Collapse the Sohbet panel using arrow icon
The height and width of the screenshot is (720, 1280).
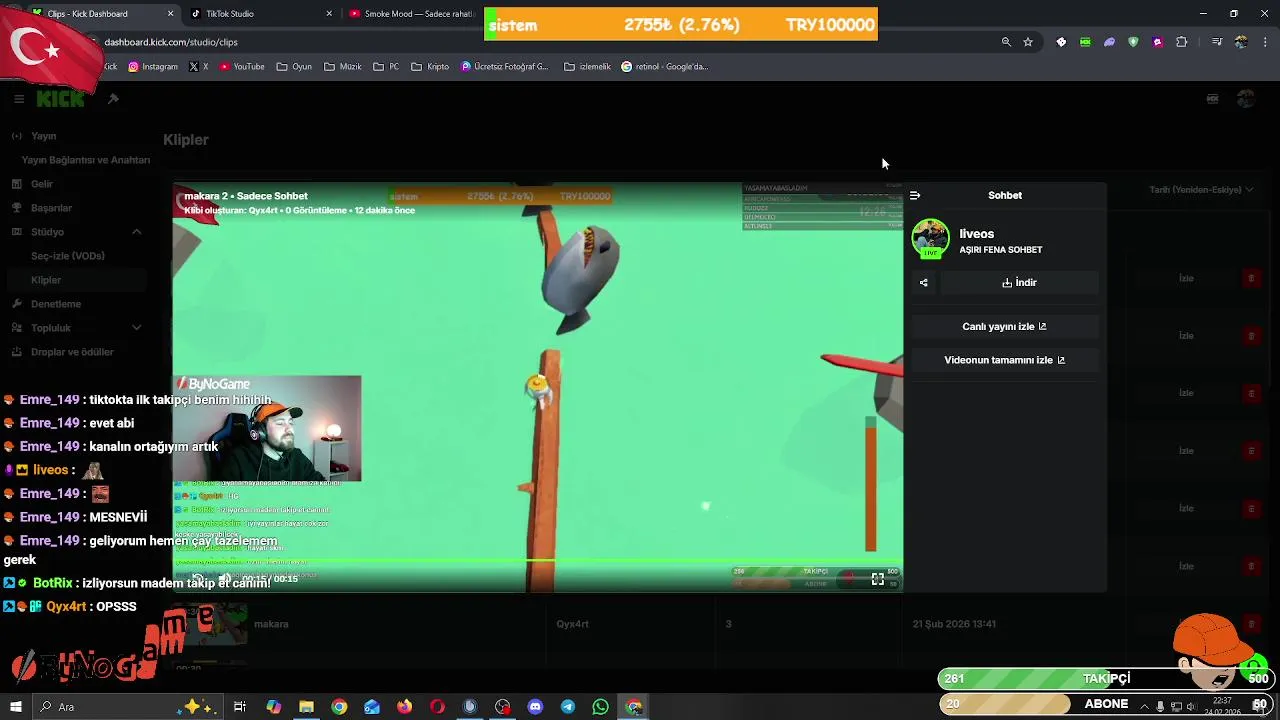(x=915, y=196)
